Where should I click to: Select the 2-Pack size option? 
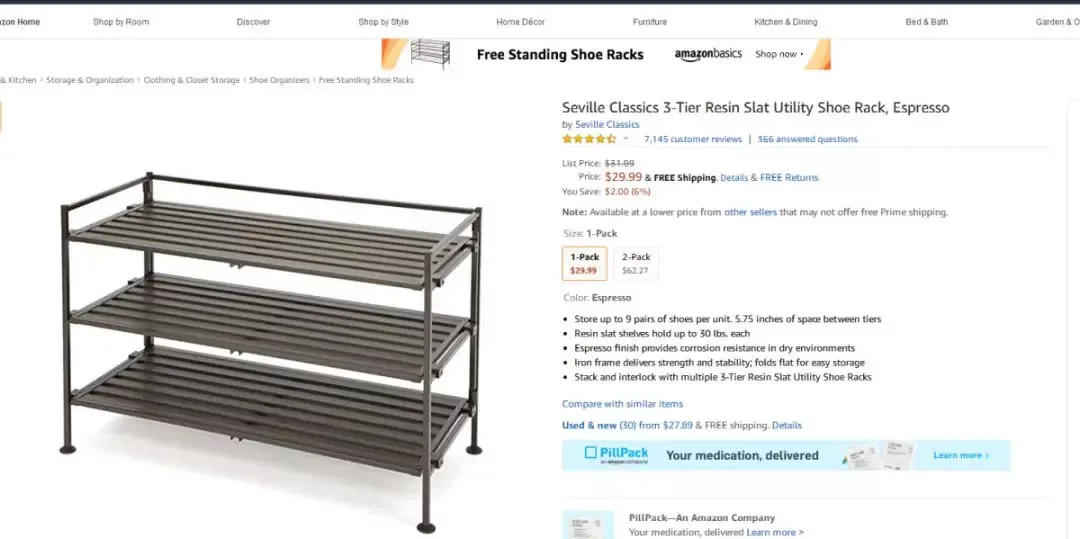(636, 264)
